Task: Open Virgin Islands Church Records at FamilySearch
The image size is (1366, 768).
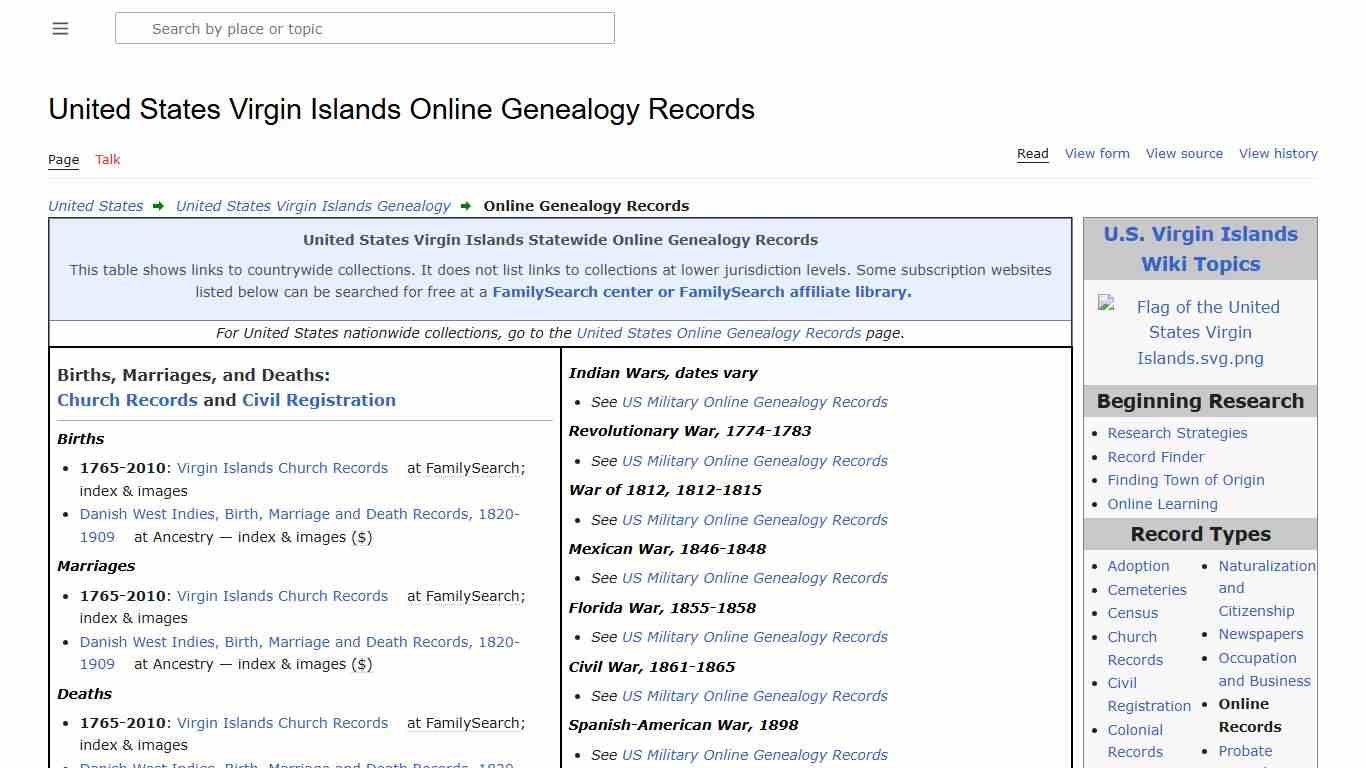Action: tap(282, 468)
